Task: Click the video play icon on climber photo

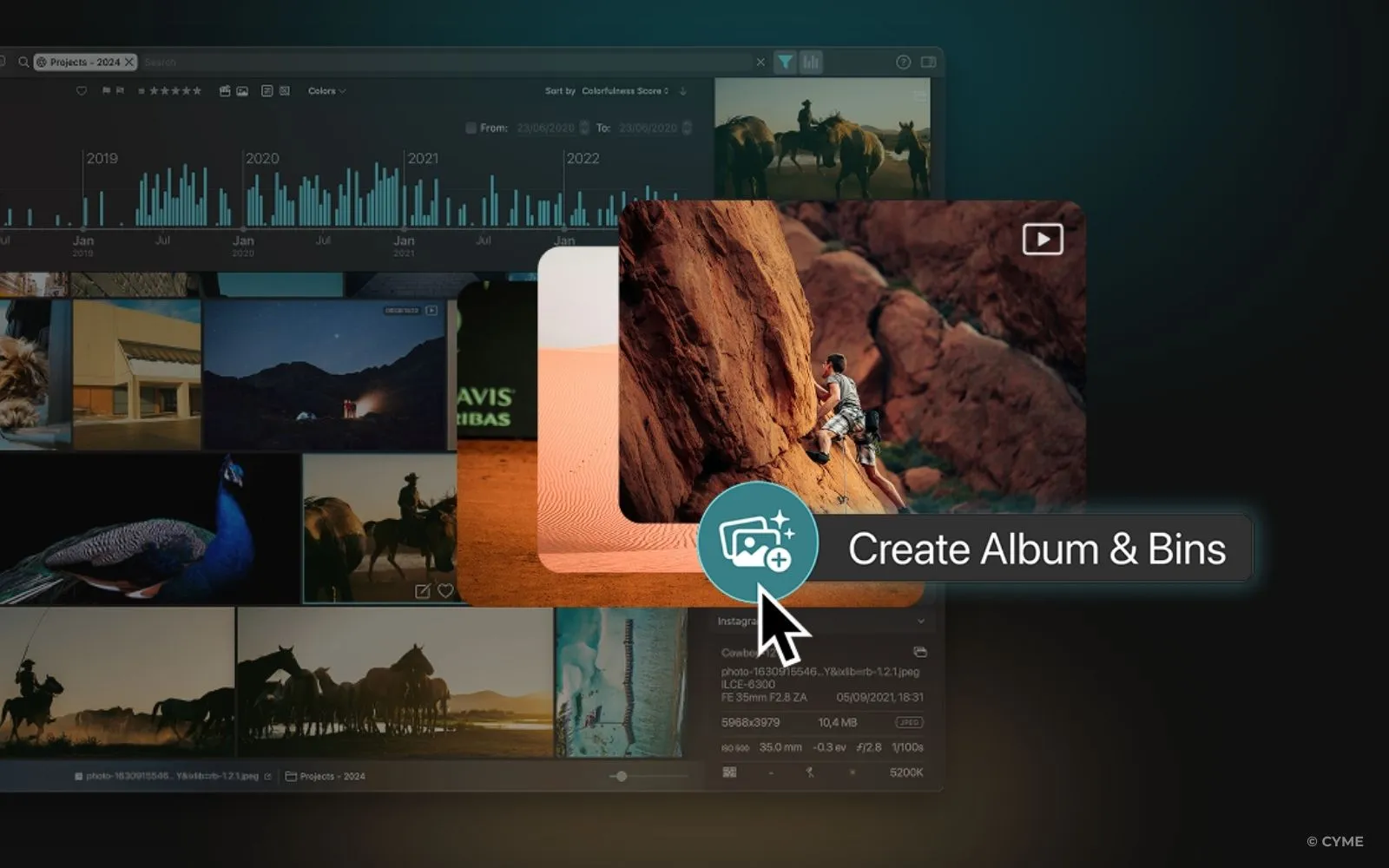Action: pyautogui.click(x=1043, y=239)
